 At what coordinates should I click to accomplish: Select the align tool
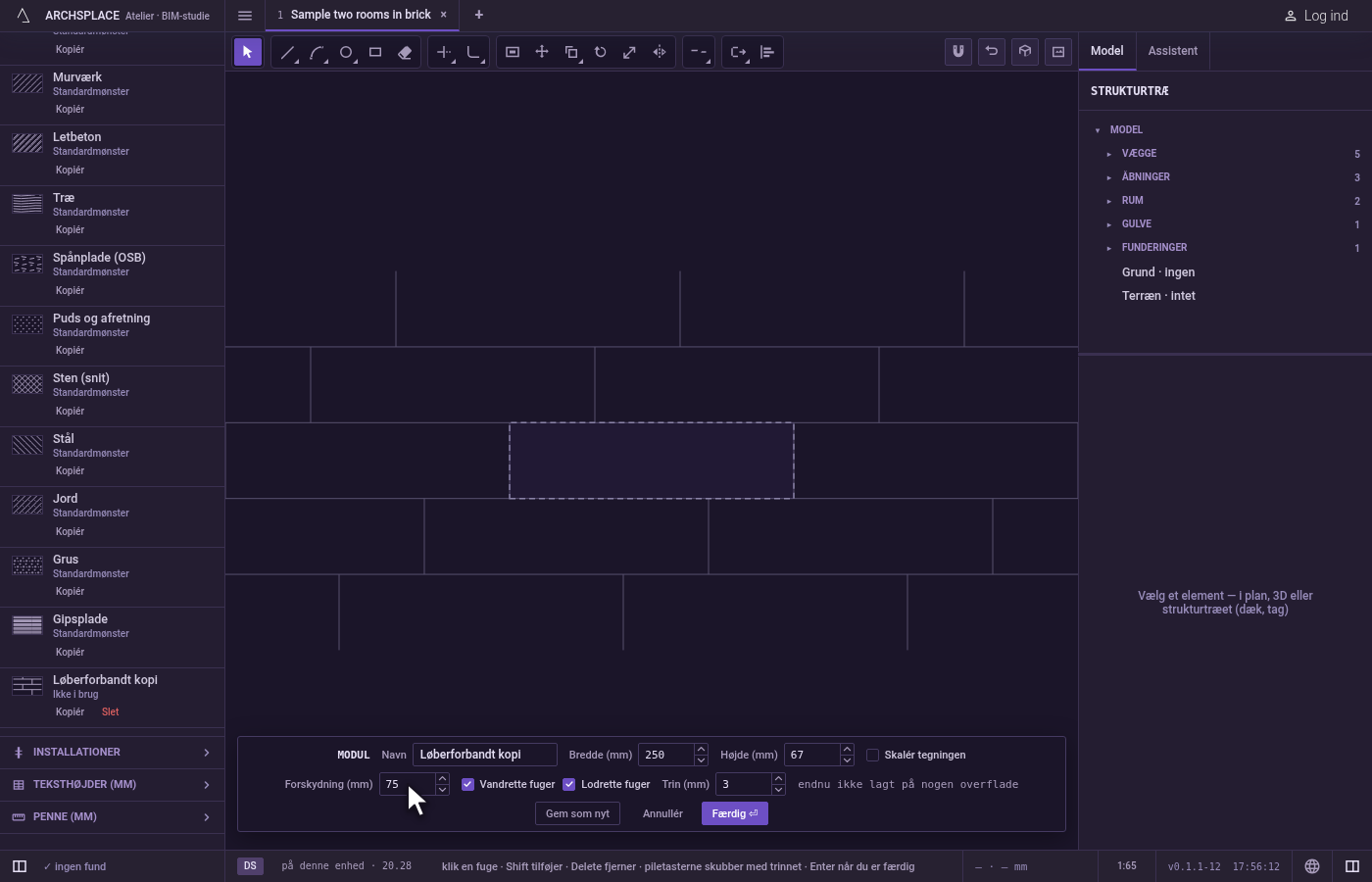tap(767, 52)
